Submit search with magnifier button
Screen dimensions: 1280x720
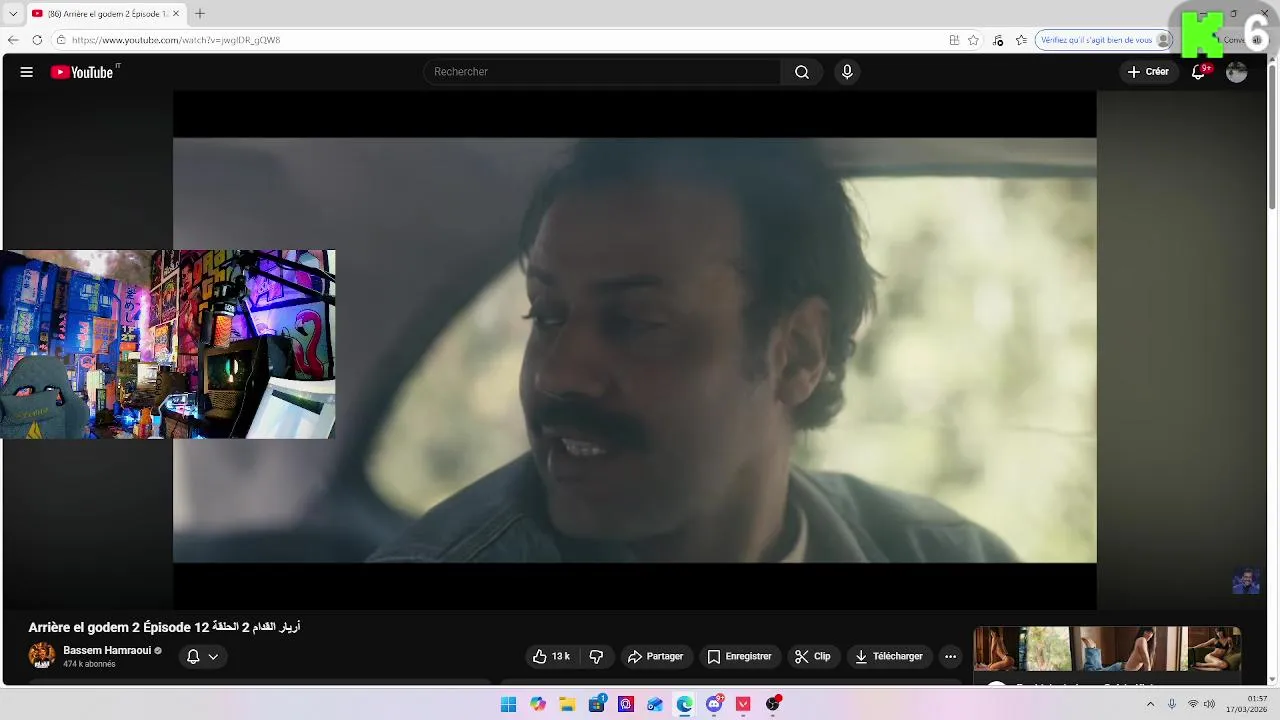point(802,72)
